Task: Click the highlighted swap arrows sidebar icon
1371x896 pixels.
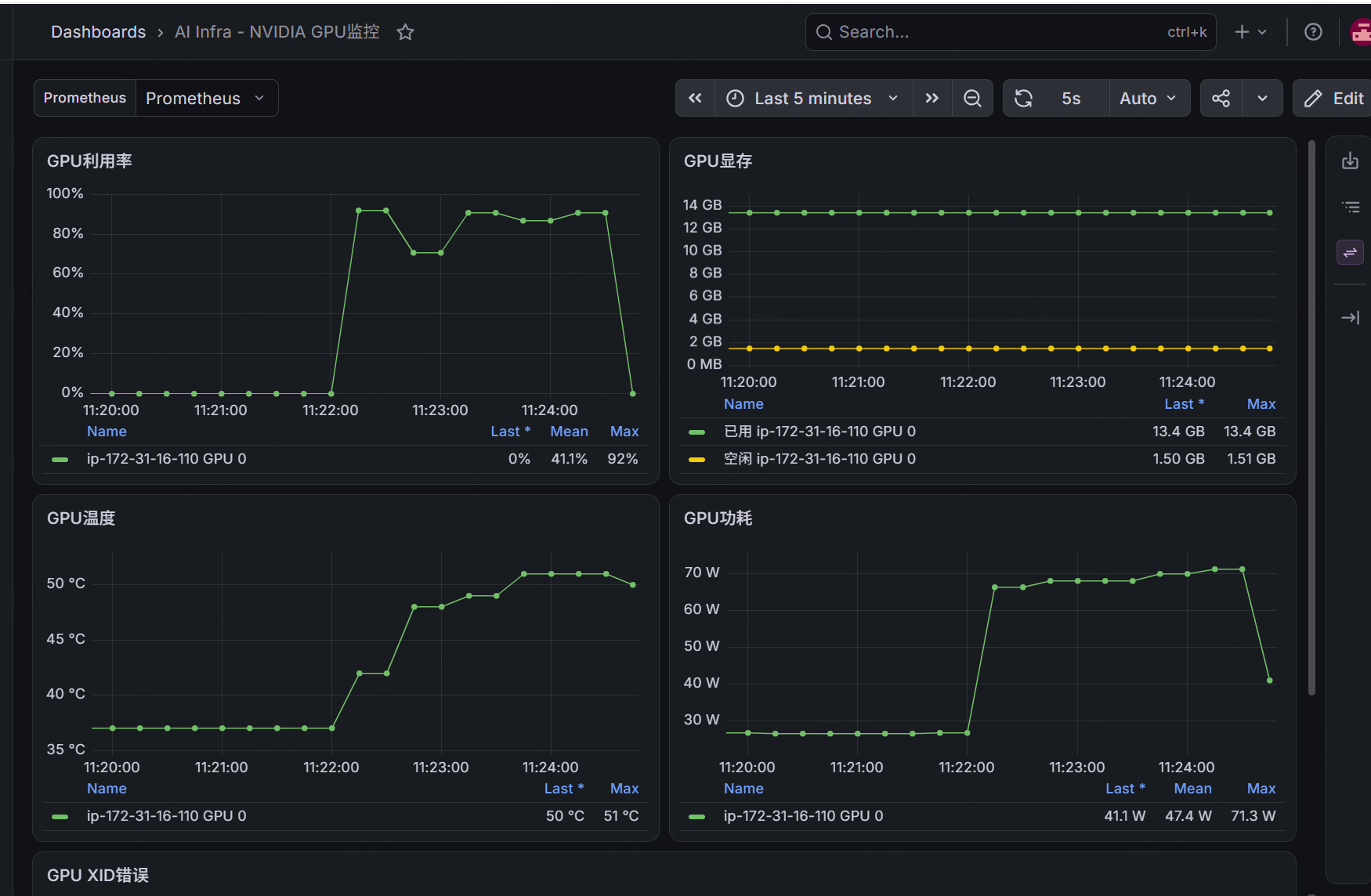Action: [x=1350, y=252]
